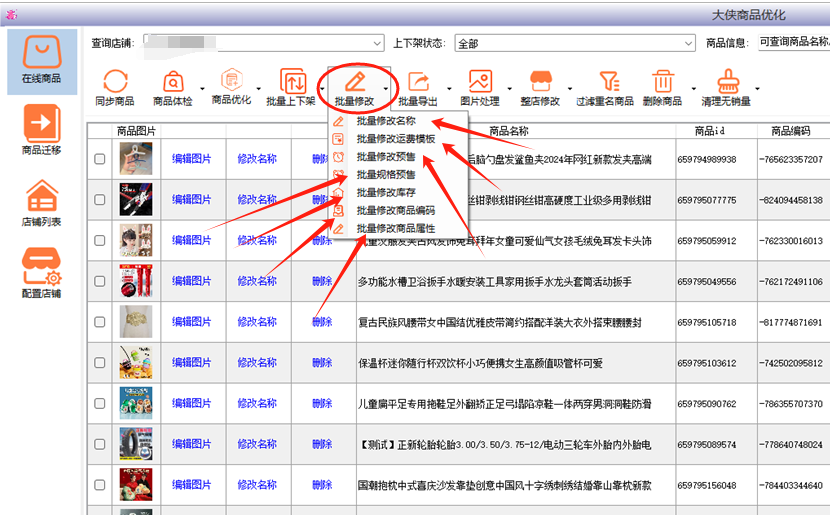Open the 上下架状态 dropdown showing 全部
Screen dimensions: 830x515
[688, 44]
